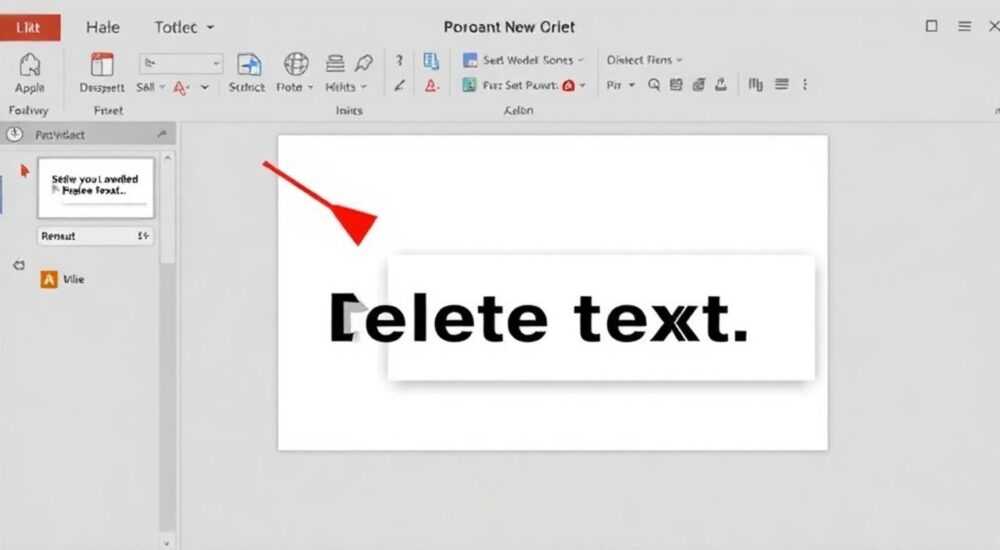This screenshot has width=1000, height=550.
Task: Click the magnifier search icon in the ribbon
Action: pos(654,84)
